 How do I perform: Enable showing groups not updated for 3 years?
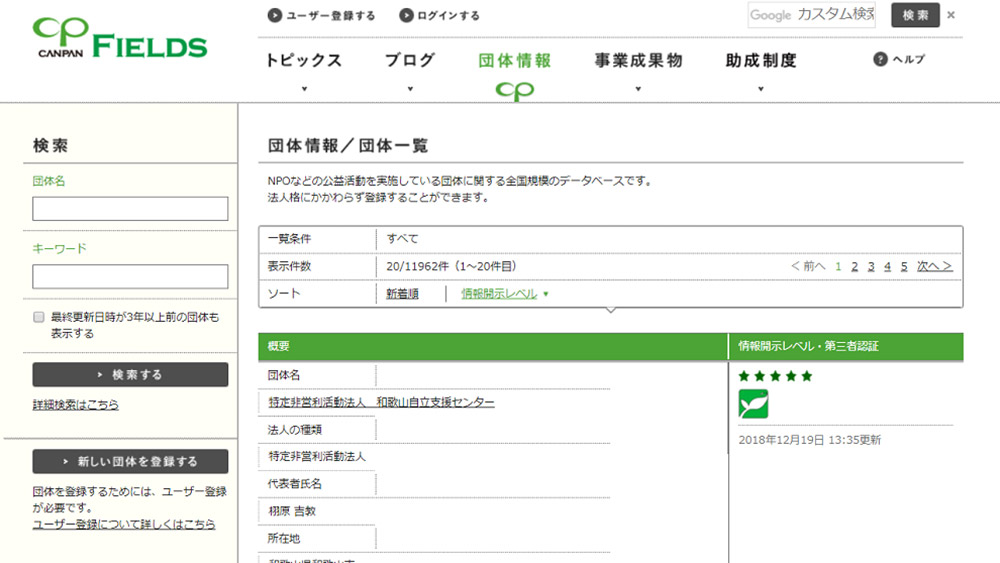39,317
